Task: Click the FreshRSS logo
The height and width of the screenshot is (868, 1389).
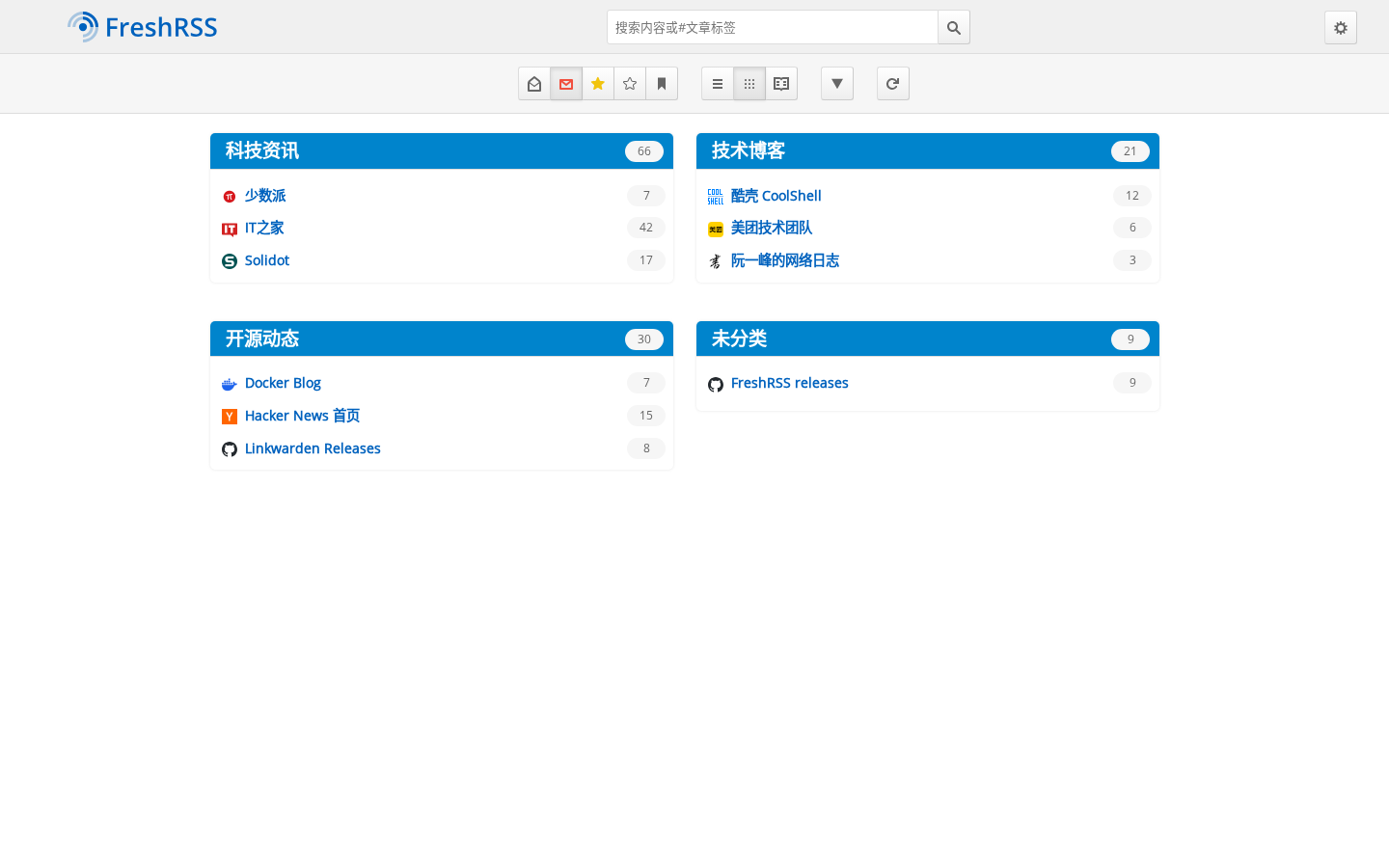Action: click(143, 27)
